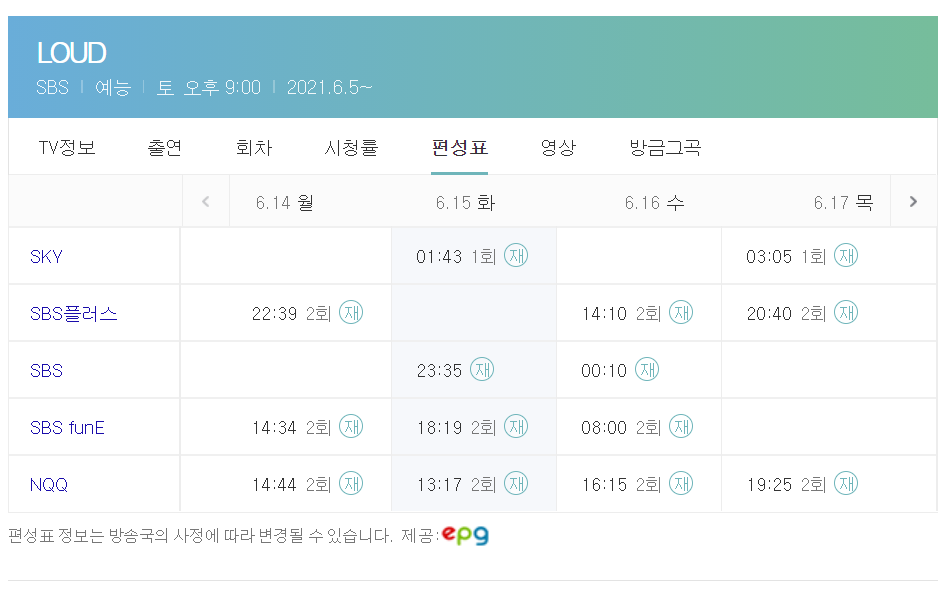Click the LOUD program title
This screenshot has height=591, width=947.
(x=71, y=53)
